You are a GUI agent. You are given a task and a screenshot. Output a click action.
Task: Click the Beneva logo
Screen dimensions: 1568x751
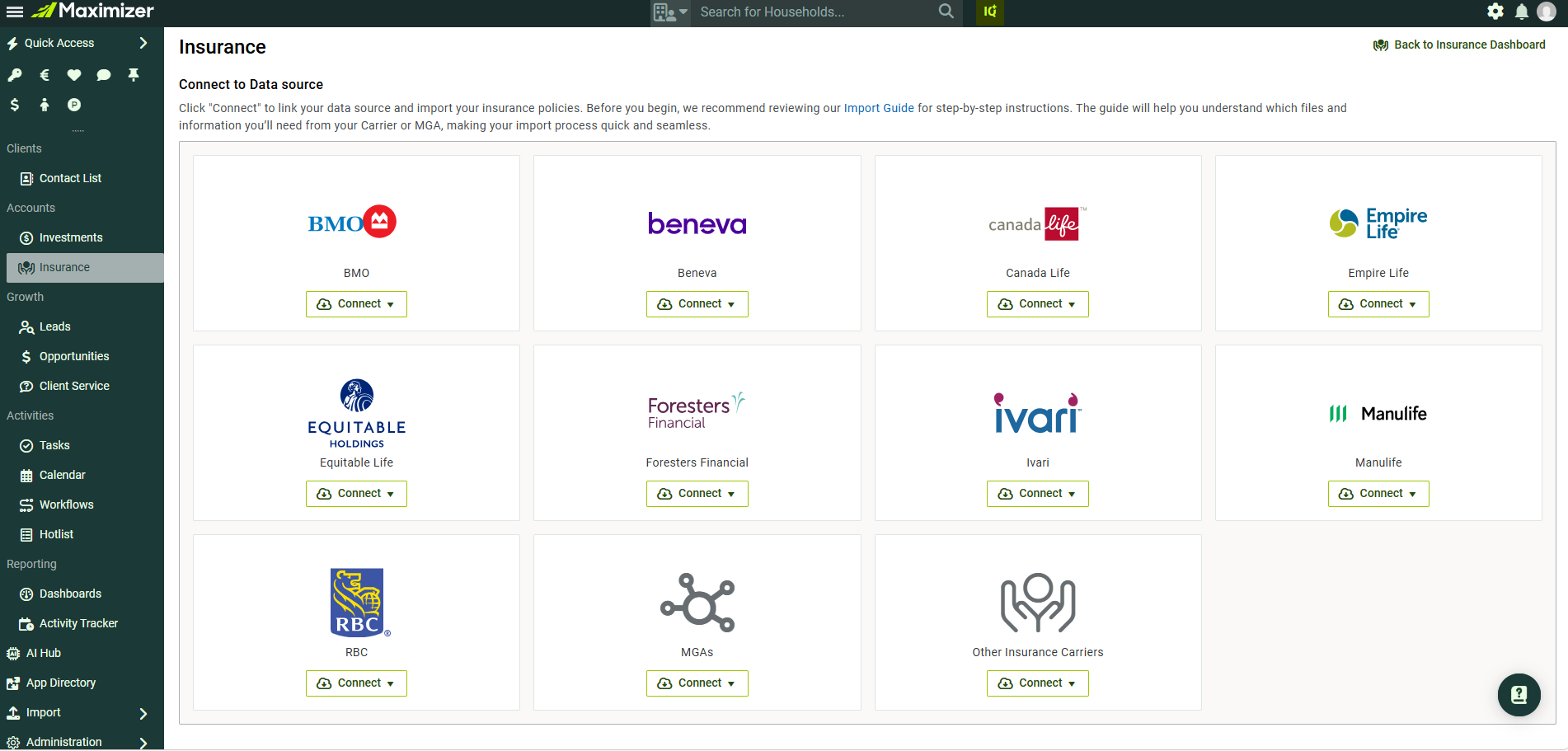[697, 223]
